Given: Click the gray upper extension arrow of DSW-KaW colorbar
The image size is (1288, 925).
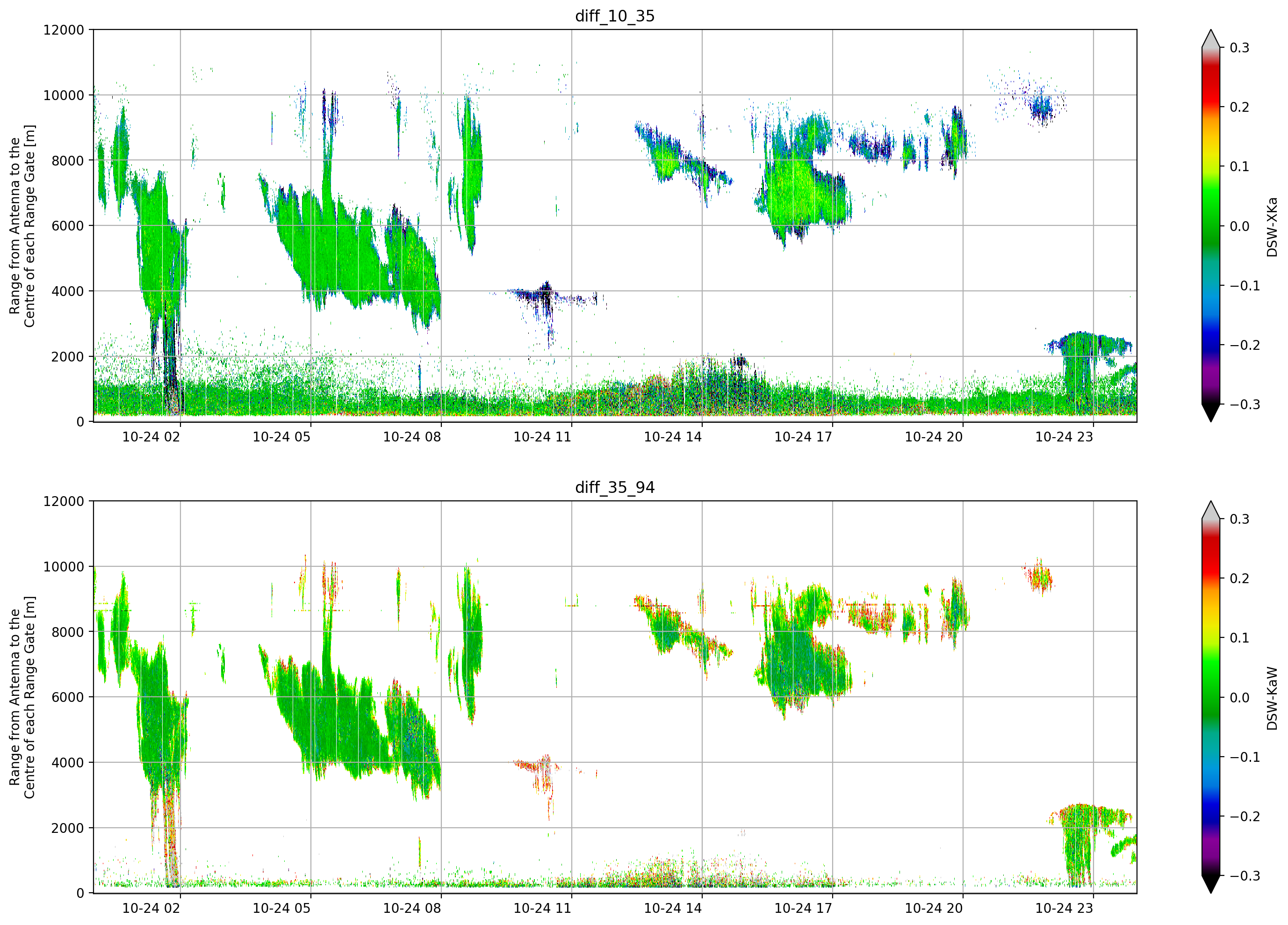Looking at the screenshot, I should [1211, 510].
